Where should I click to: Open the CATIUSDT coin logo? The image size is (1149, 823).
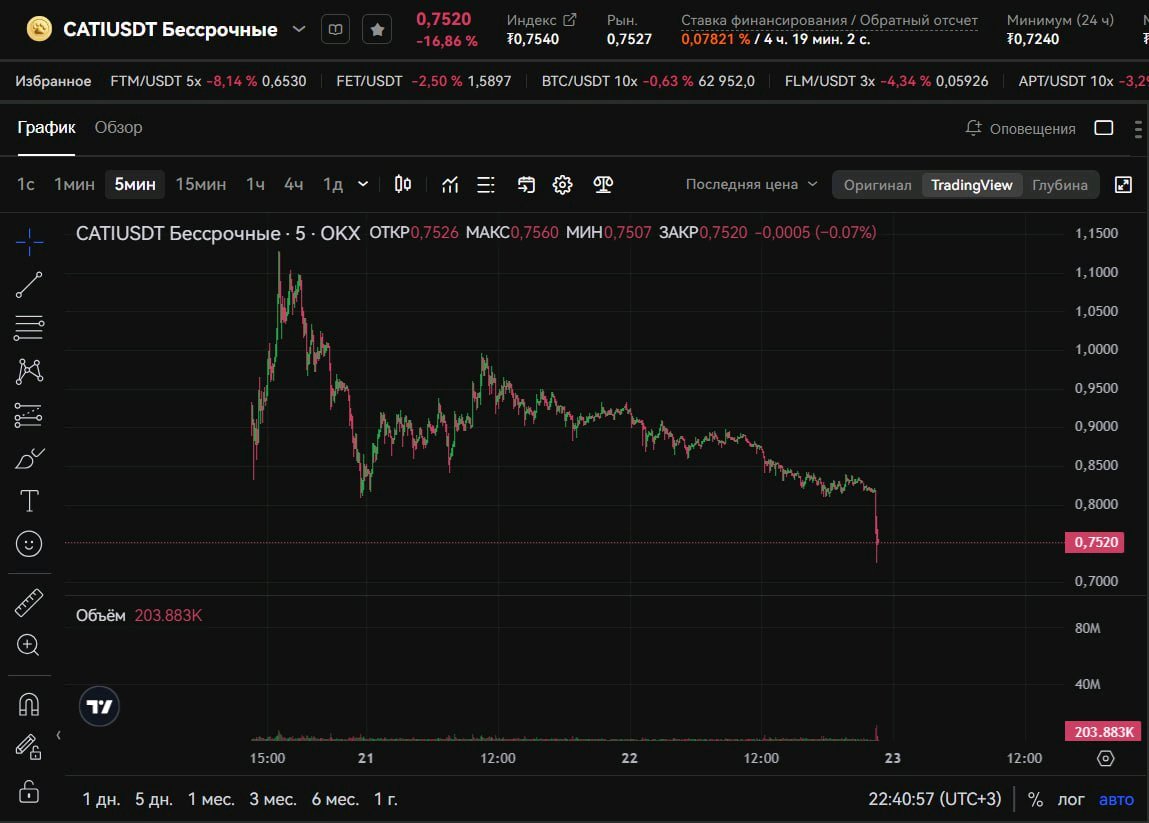pyautogui.click(x=40, y=29)
